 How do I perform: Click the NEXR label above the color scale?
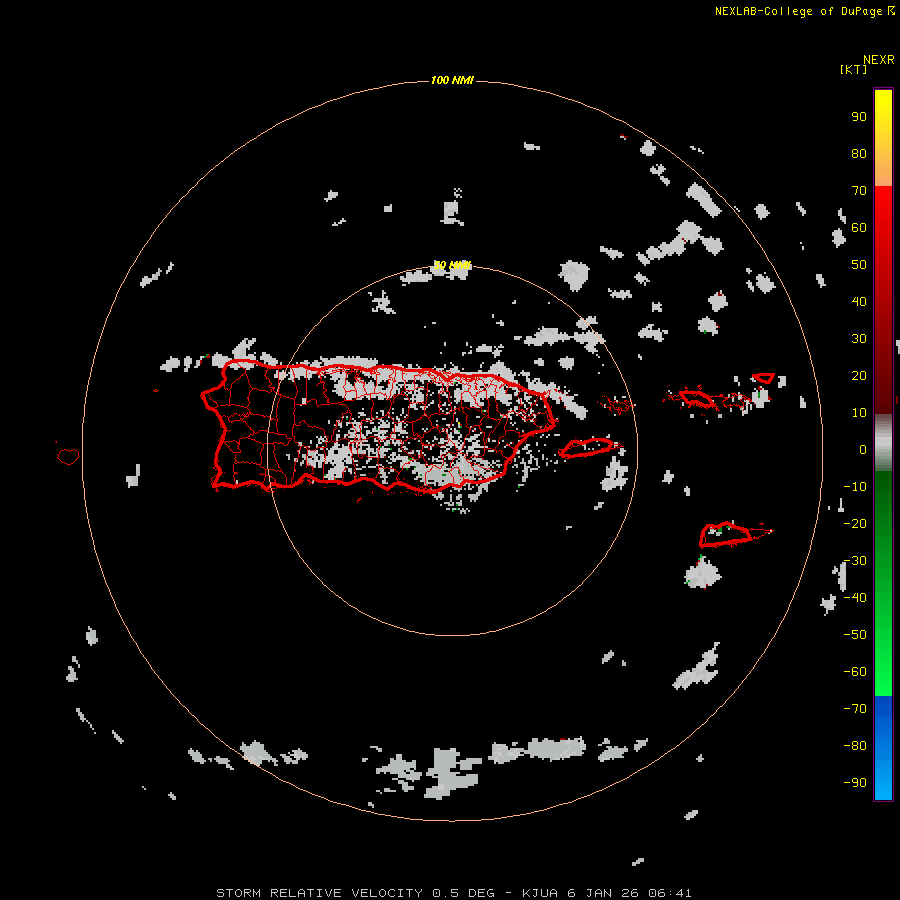pos(878,60)
